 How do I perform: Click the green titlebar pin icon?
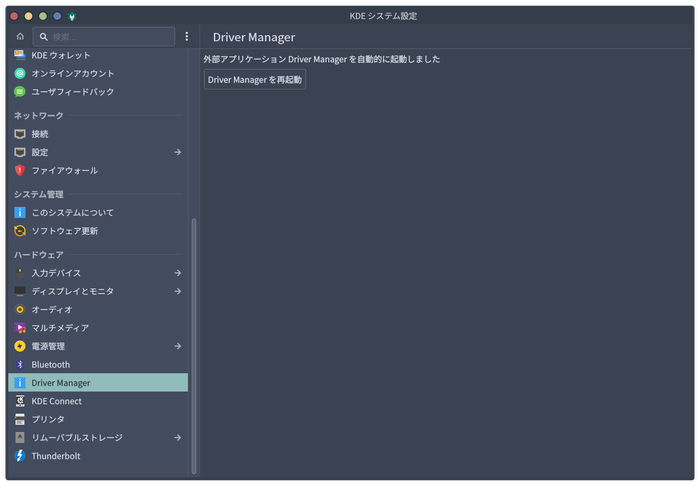[x=71, y=16]
